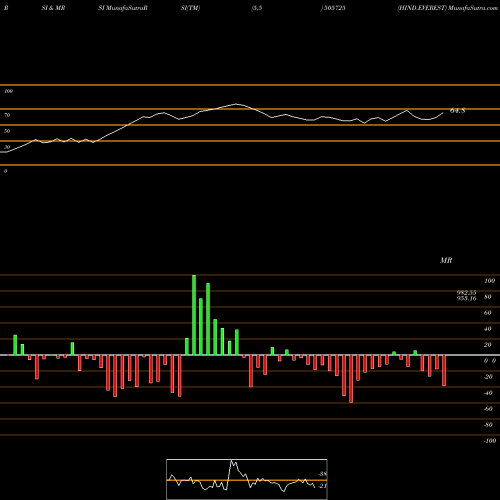This screenshot has width=500, height=500.
Task: Click the RSI line peak above 70
Action: click(x=236, y=104)
